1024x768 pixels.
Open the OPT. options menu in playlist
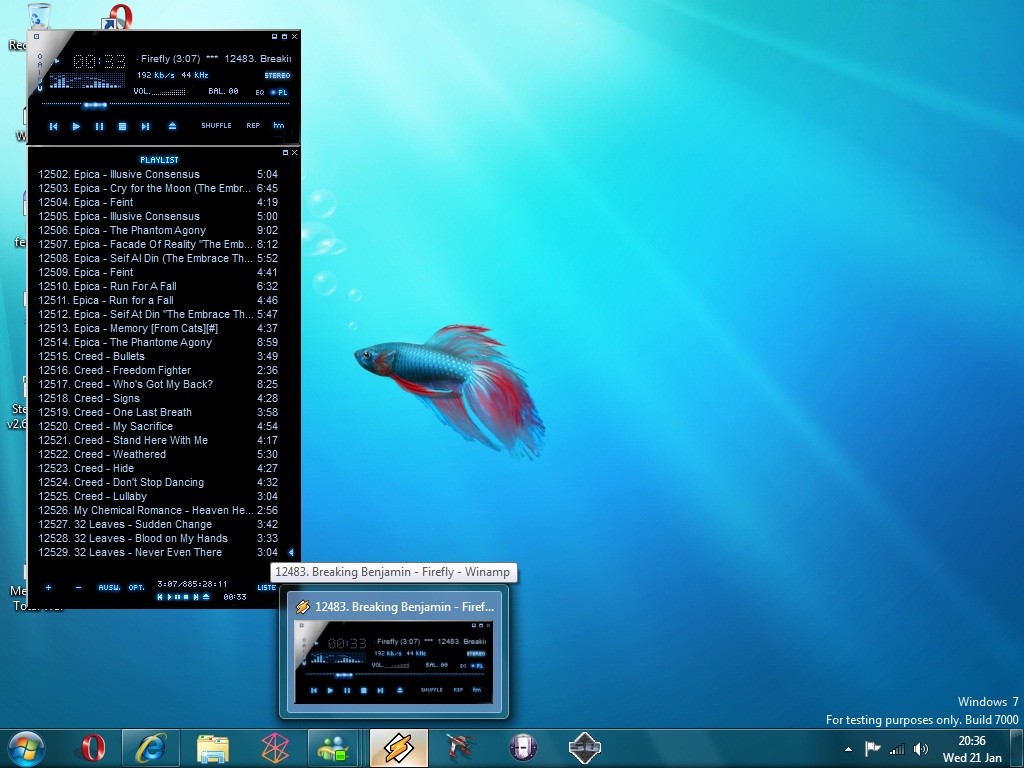pos(136,587)
